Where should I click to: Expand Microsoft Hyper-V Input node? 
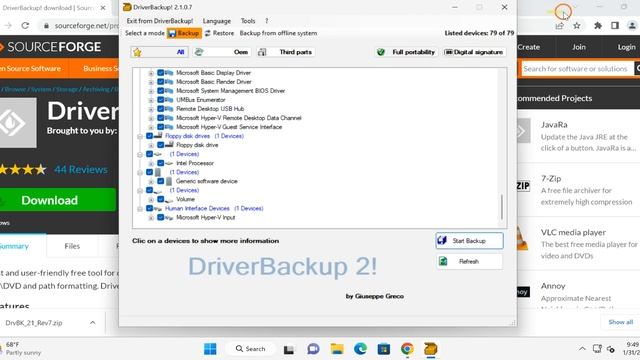(151, 218)
